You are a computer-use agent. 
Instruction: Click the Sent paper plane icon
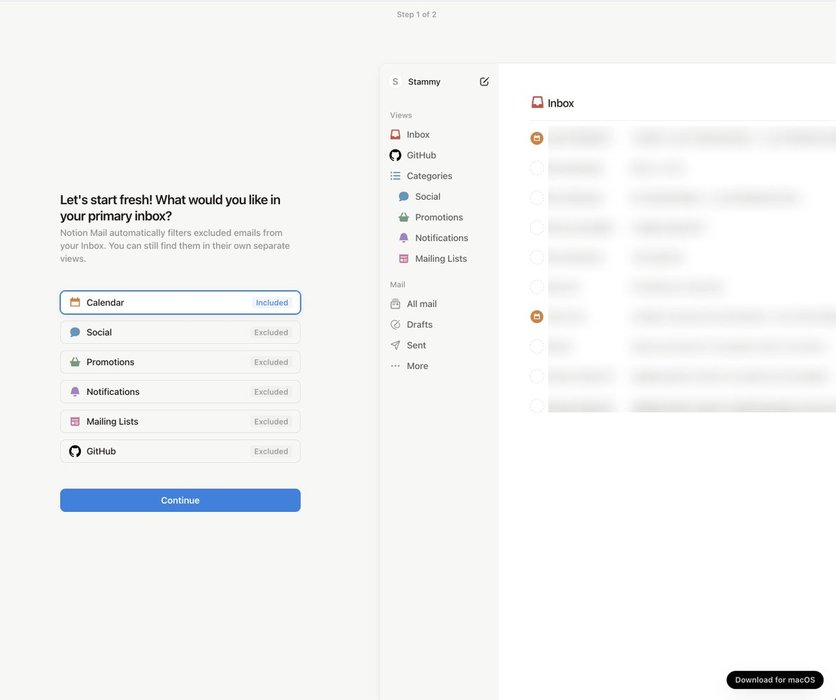[395, 345]
